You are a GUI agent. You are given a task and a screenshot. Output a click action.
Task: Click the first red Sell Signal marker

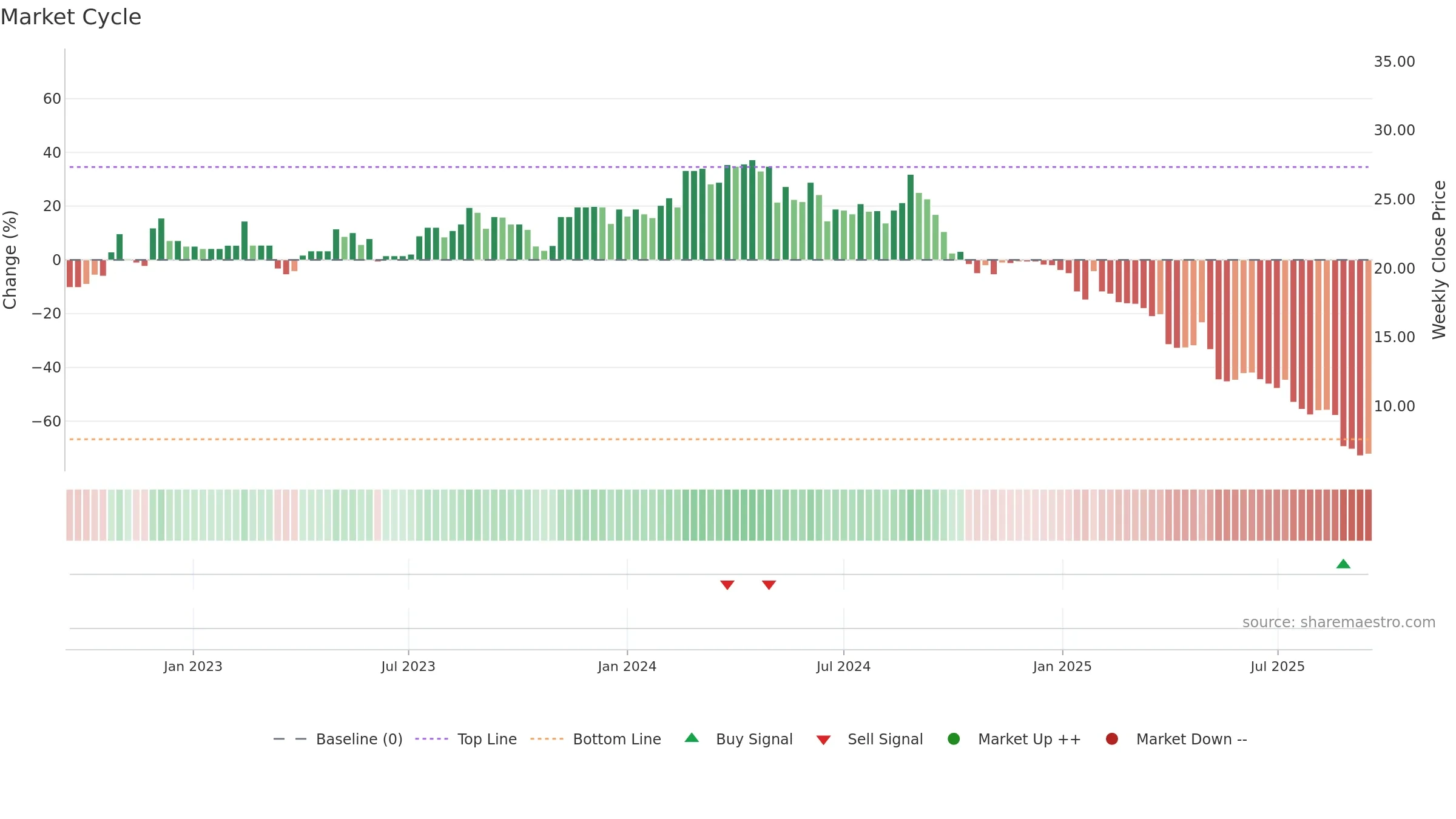[x=727, y=585]
